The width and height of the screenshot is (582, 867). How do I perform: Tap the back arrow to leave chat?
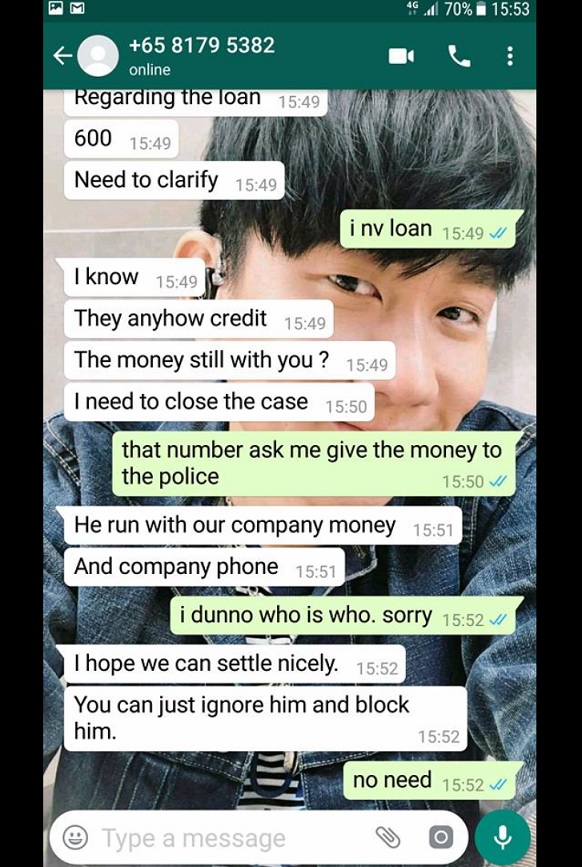(62, 56)
